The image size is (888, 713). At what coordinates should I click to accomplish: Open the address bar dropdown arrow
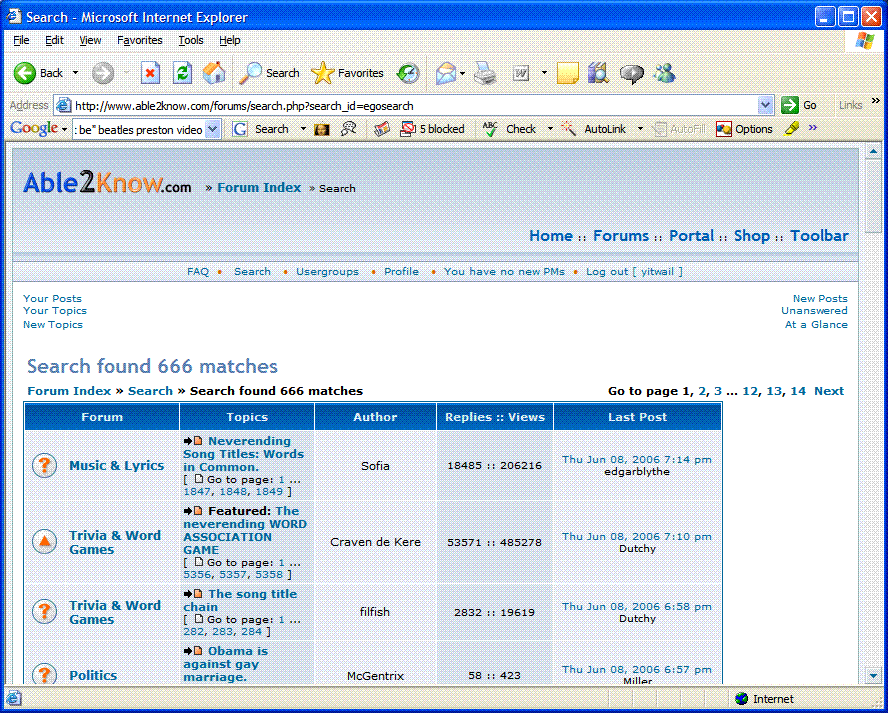765,105
